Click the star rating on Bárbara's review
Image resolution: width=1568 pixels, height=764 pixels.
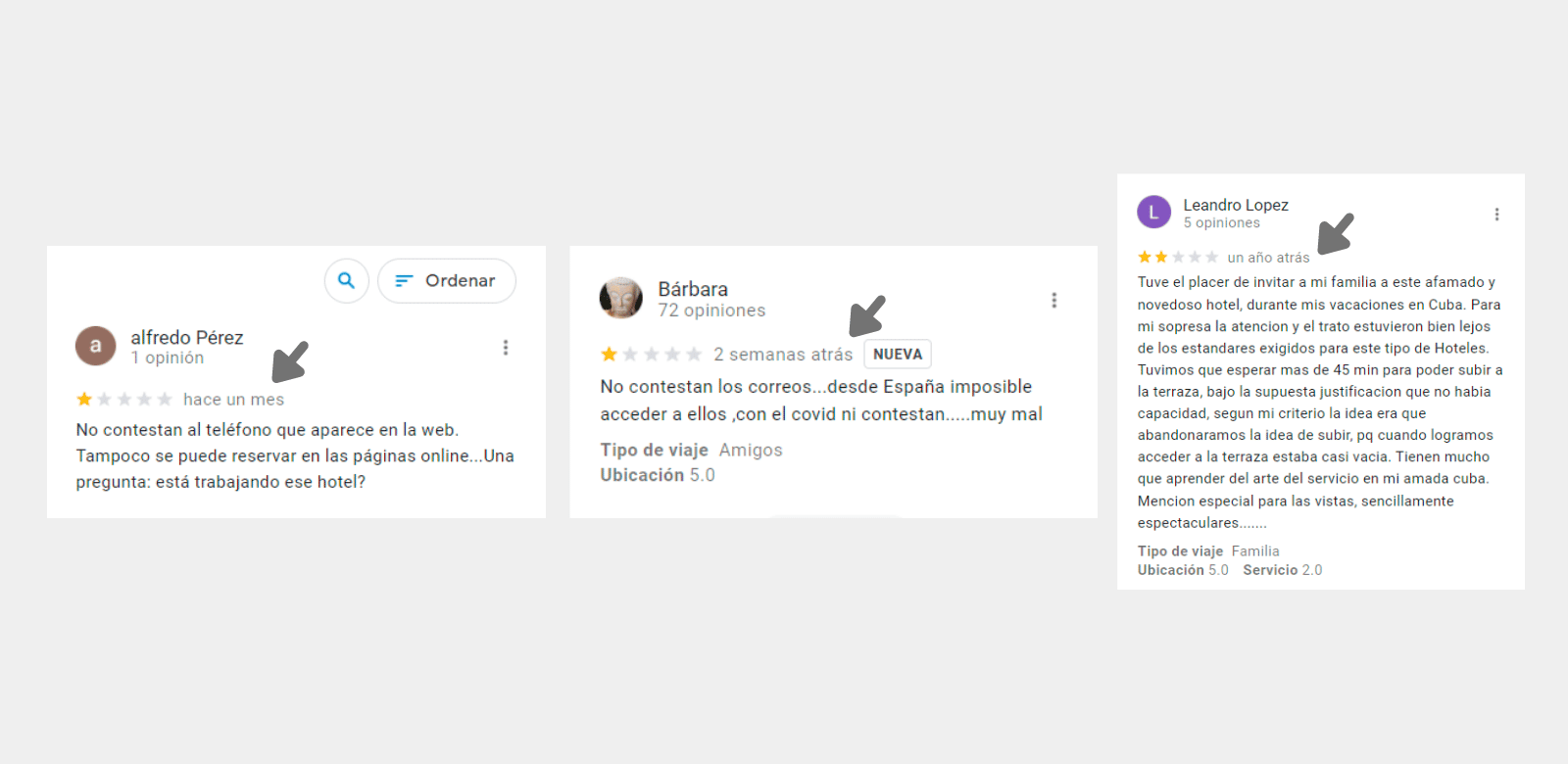(x=652, y=354)
